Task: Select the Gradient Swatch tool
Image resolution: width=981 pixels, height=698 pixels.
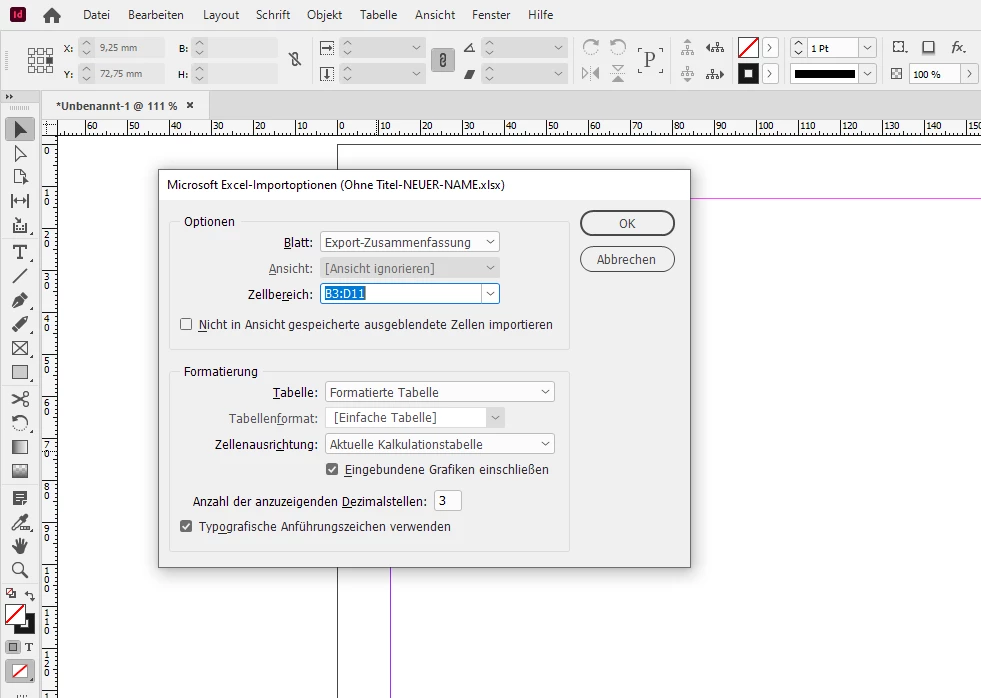Action: point(20,447)
